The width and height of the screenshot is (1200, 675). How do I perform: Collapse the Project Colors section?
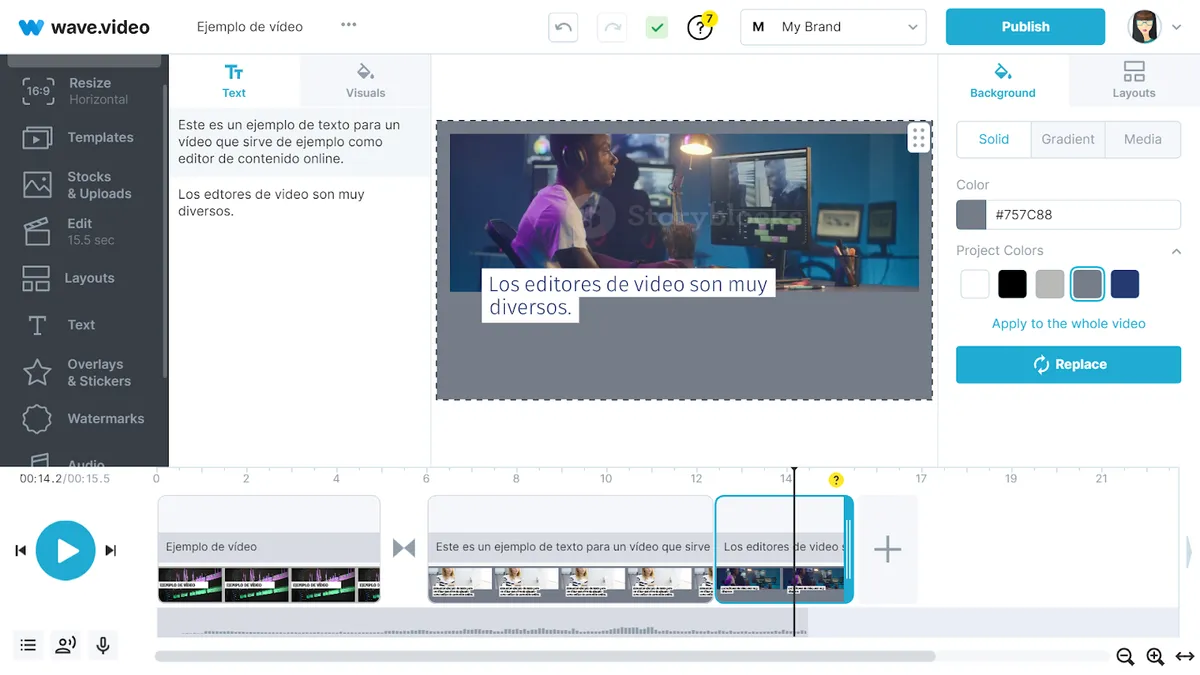click(1176, 251)
